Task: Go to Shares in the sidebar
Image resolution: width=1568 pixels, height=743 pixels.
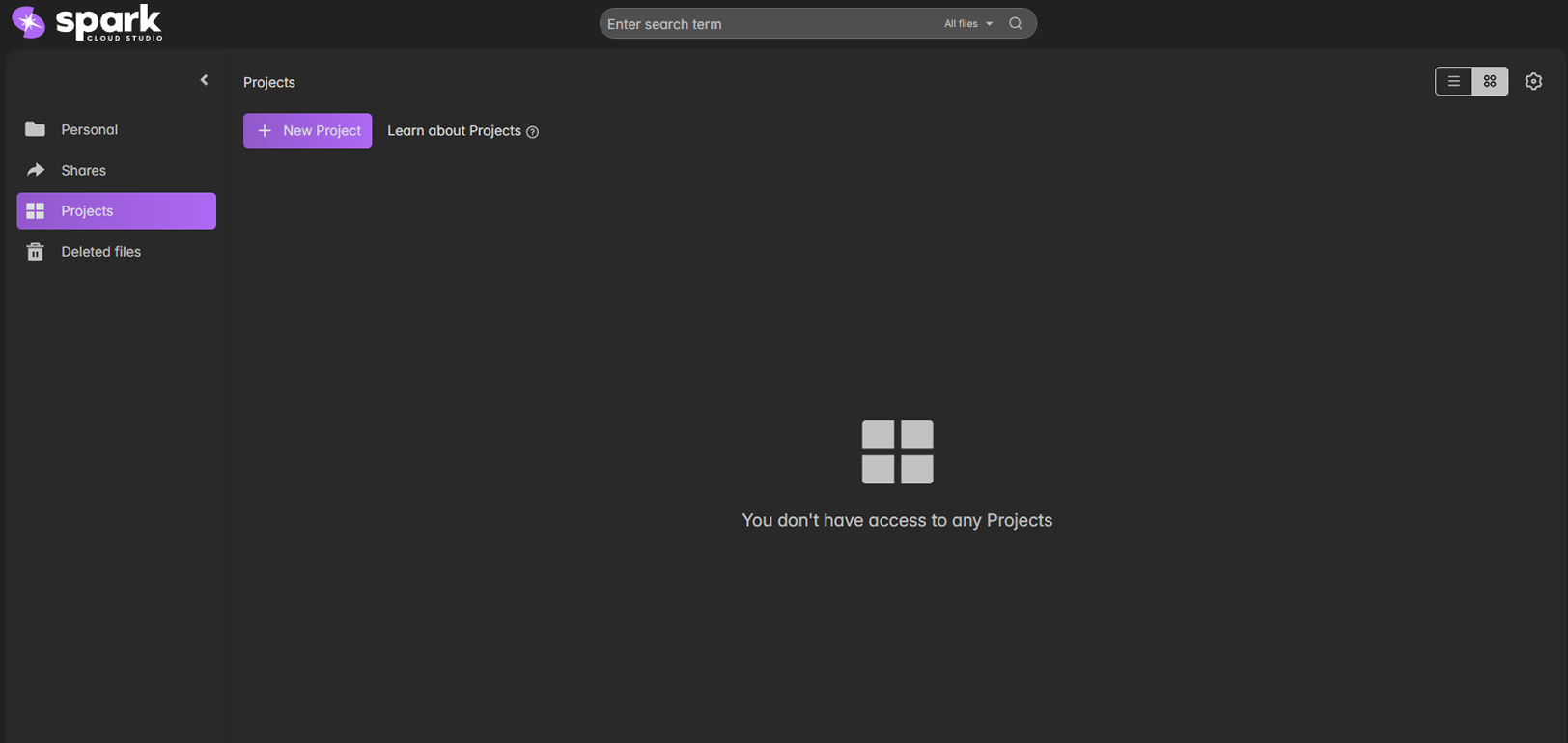Action: click(83, 170)
